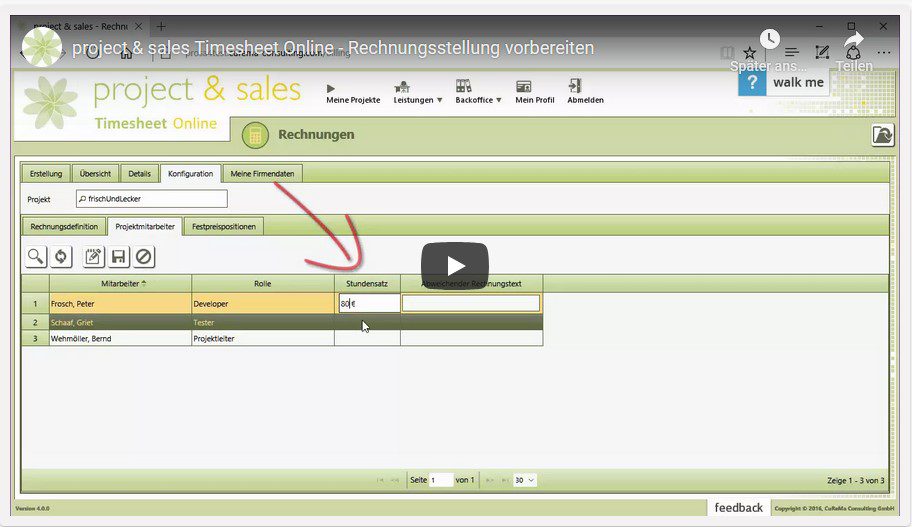Viewport: 912px width, 527px height.
Task: Click the search magnifier toolbar icon
Action: pos(35,257)
